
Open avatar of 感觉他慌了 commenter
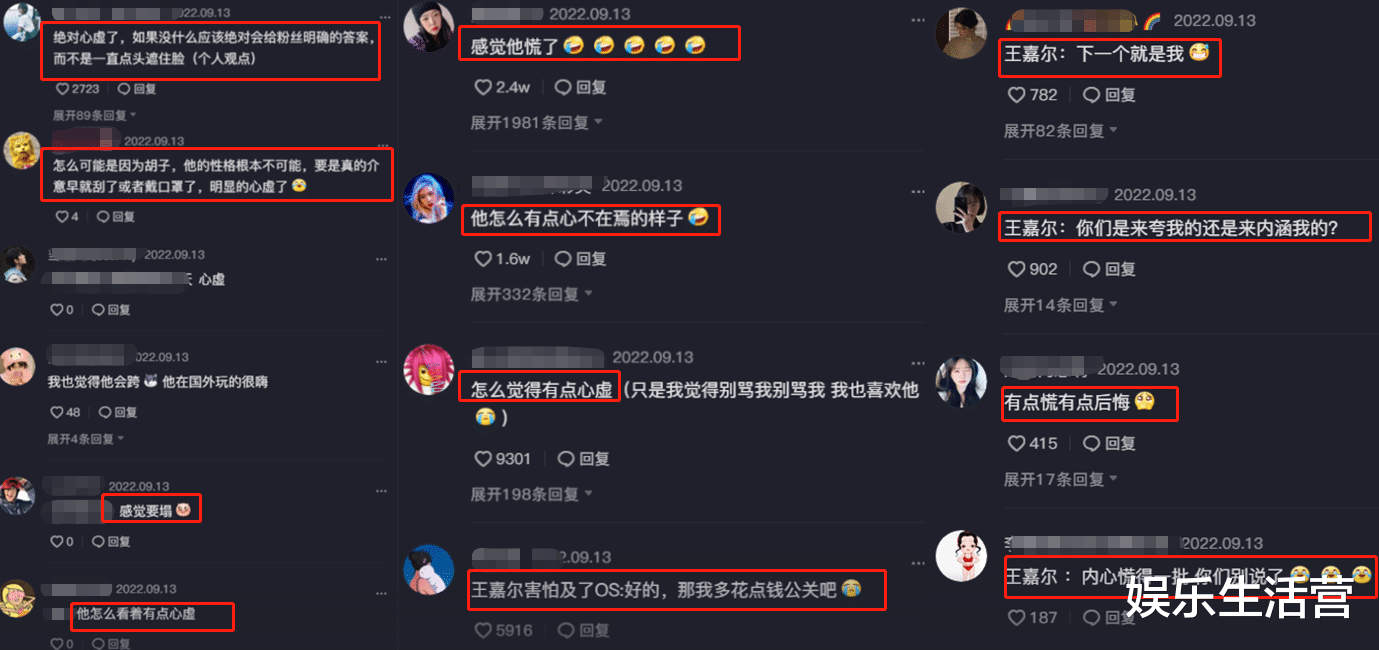tap(429, 26)
